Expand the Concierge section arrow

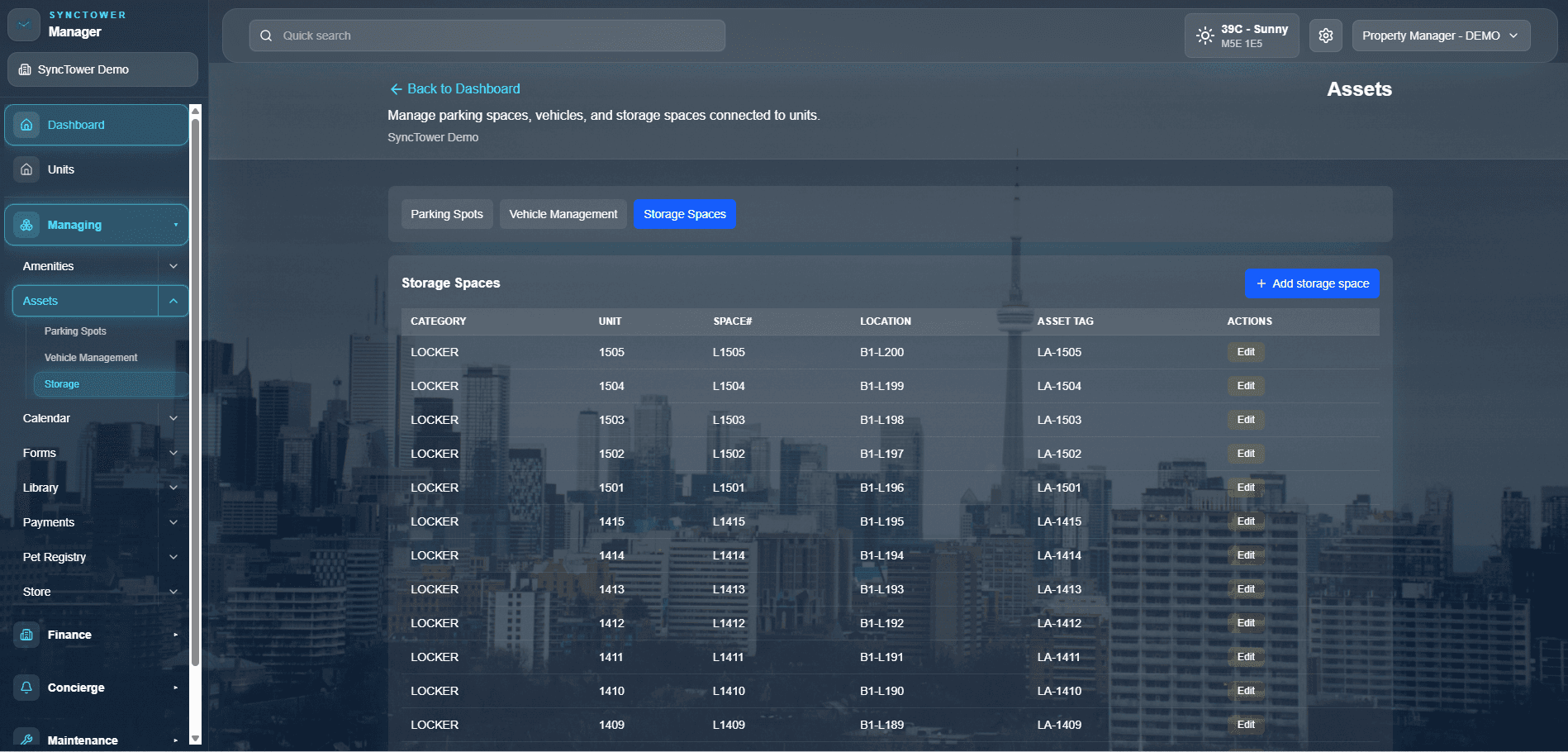176,688
